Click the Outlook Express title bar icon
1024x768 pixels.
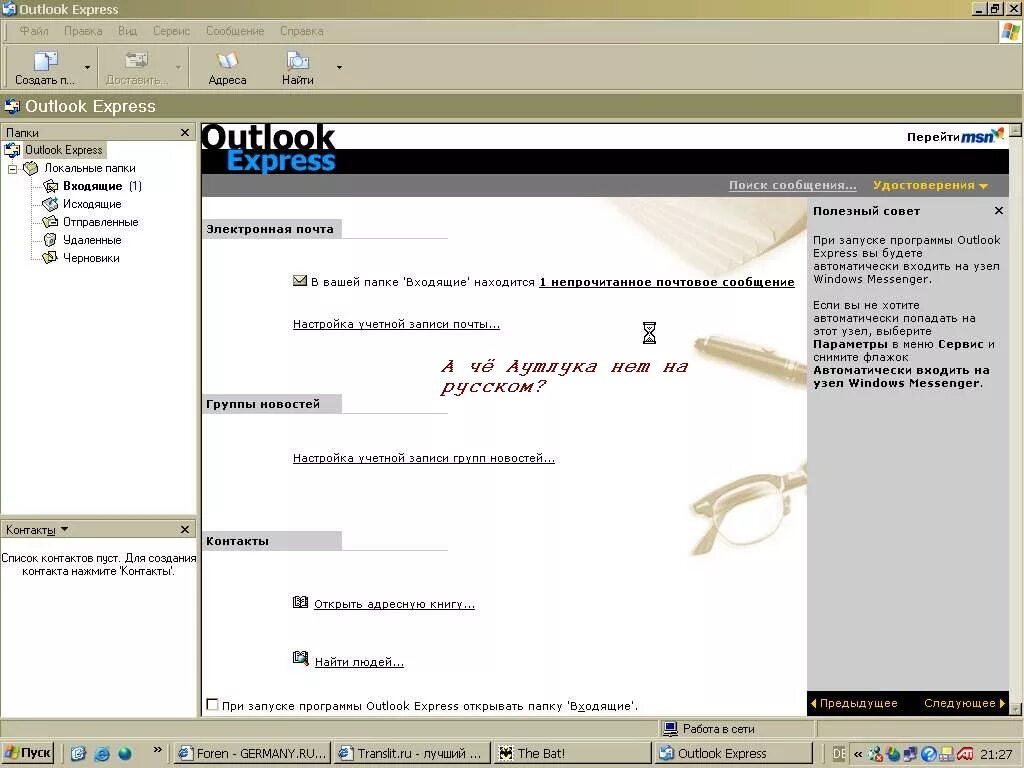pyautogui.click(x=8, y=8)
